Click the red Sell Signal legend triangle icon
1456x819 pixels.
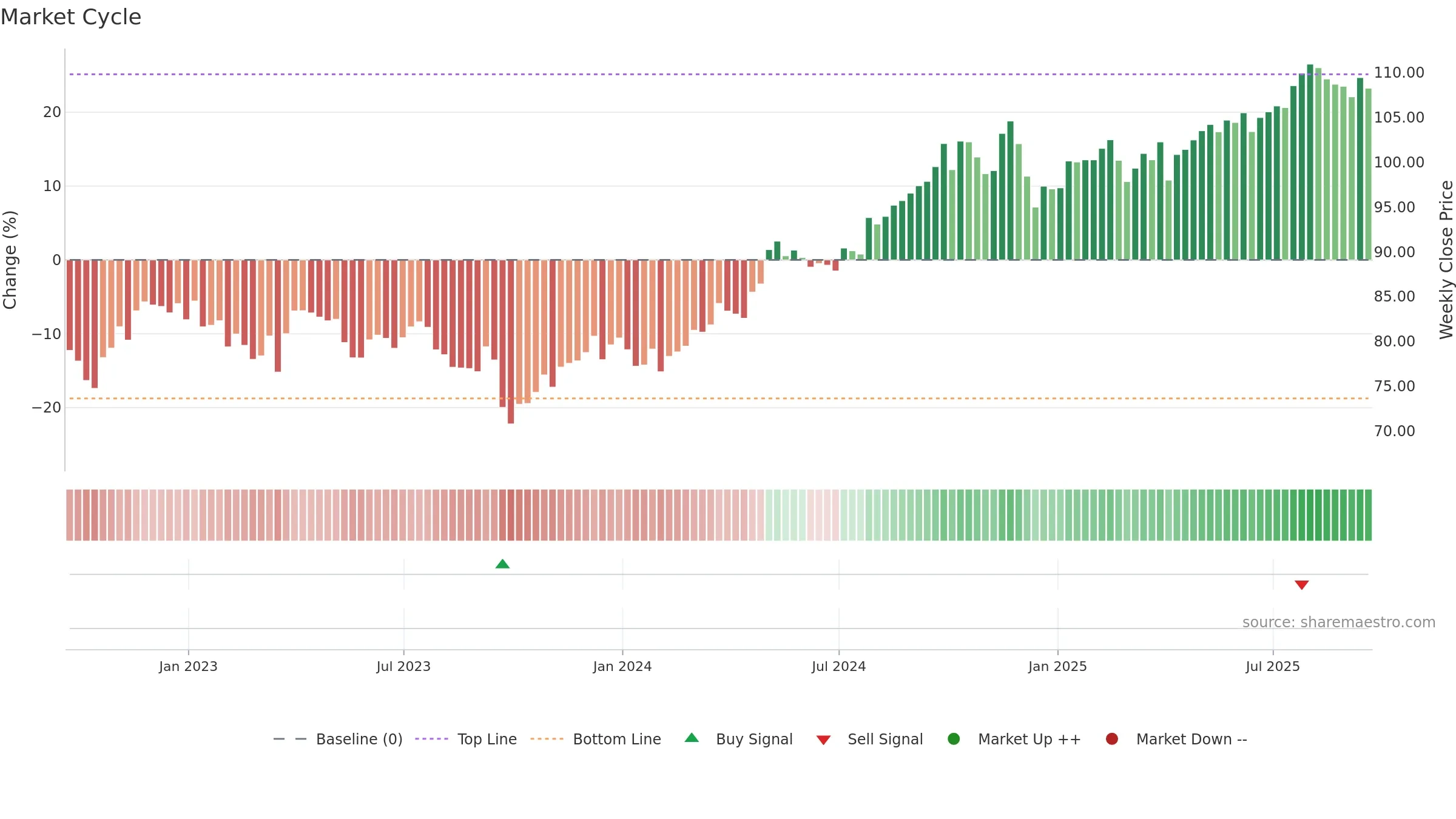tap(823, 740)
